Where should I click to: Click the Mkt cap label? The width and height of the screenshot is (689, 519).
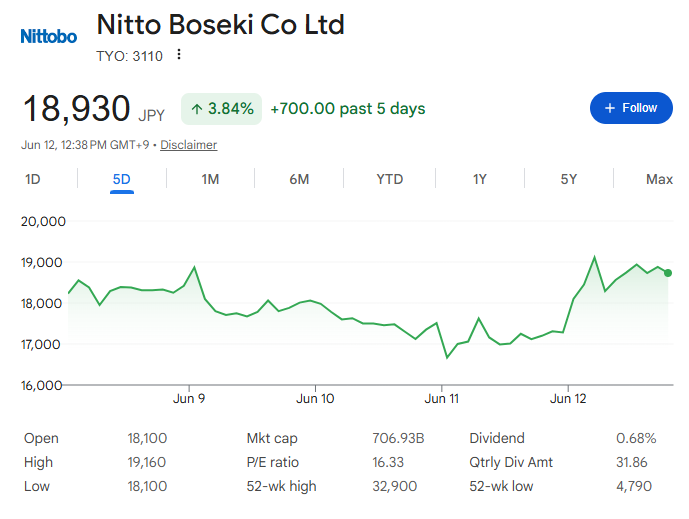coord(272,438)
